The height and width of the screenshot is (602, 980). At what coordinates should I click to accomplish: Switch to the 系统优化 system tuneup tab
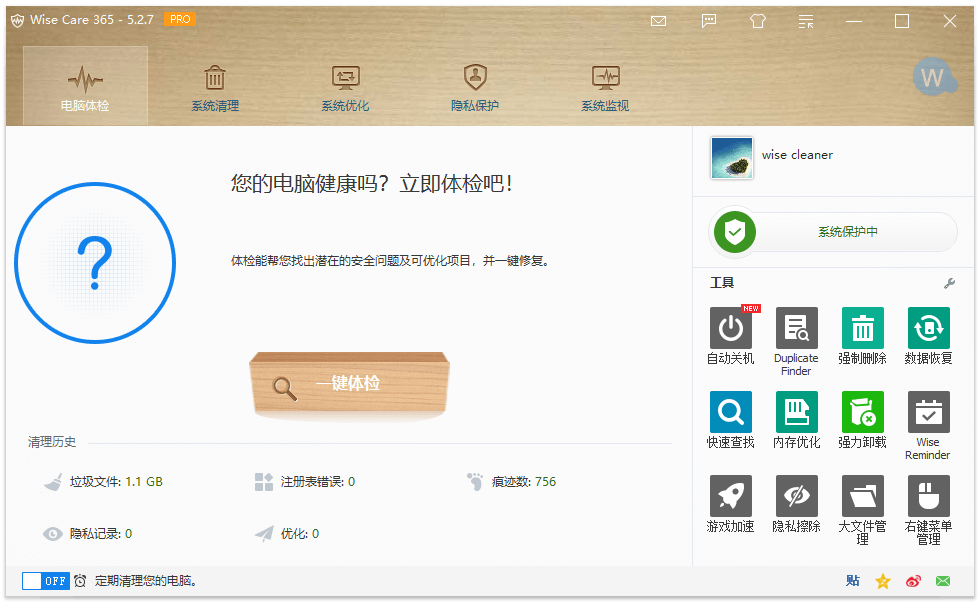point(345,89)
